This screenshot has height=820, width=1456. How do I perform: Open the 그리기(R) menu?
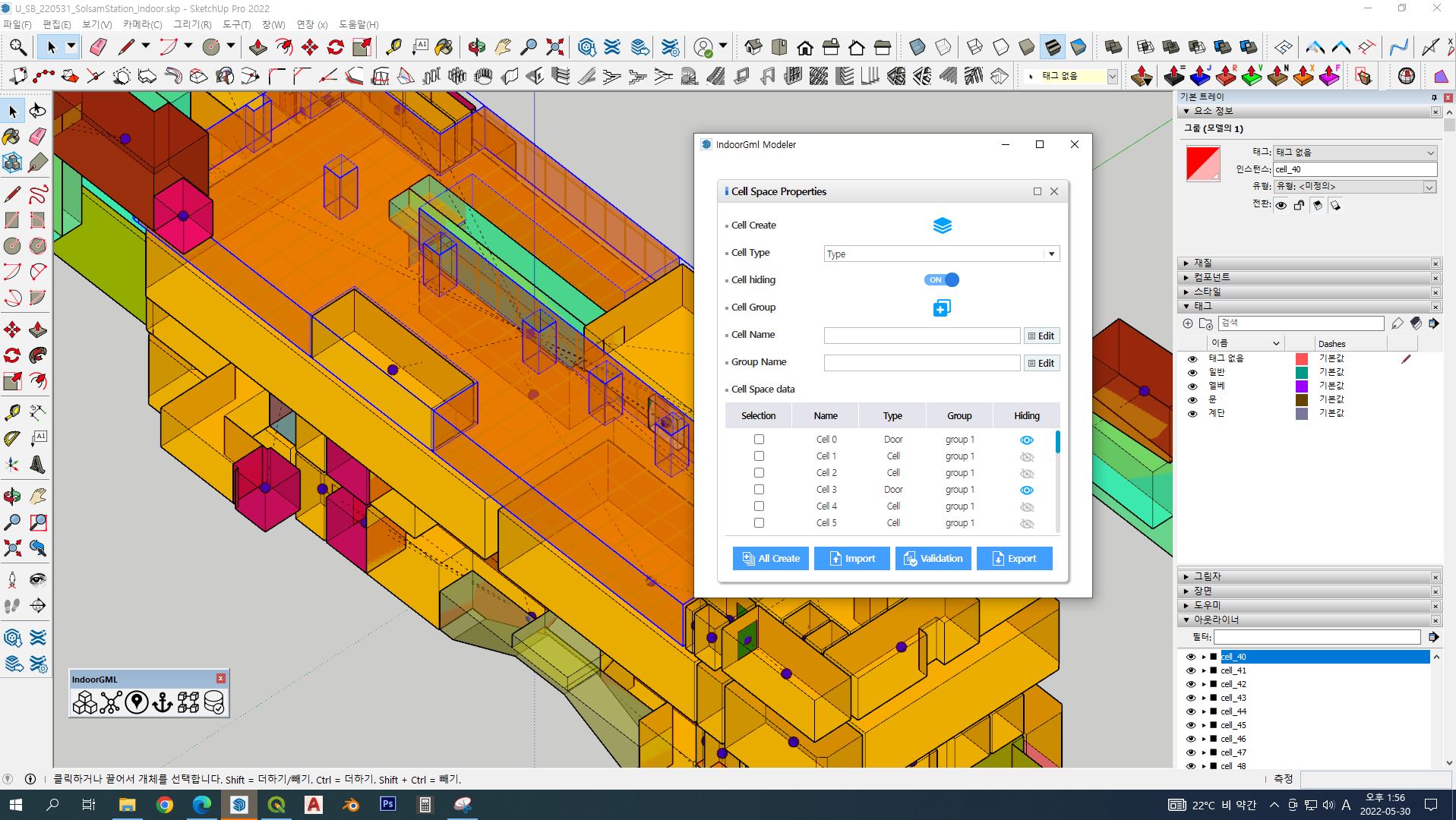192,24
